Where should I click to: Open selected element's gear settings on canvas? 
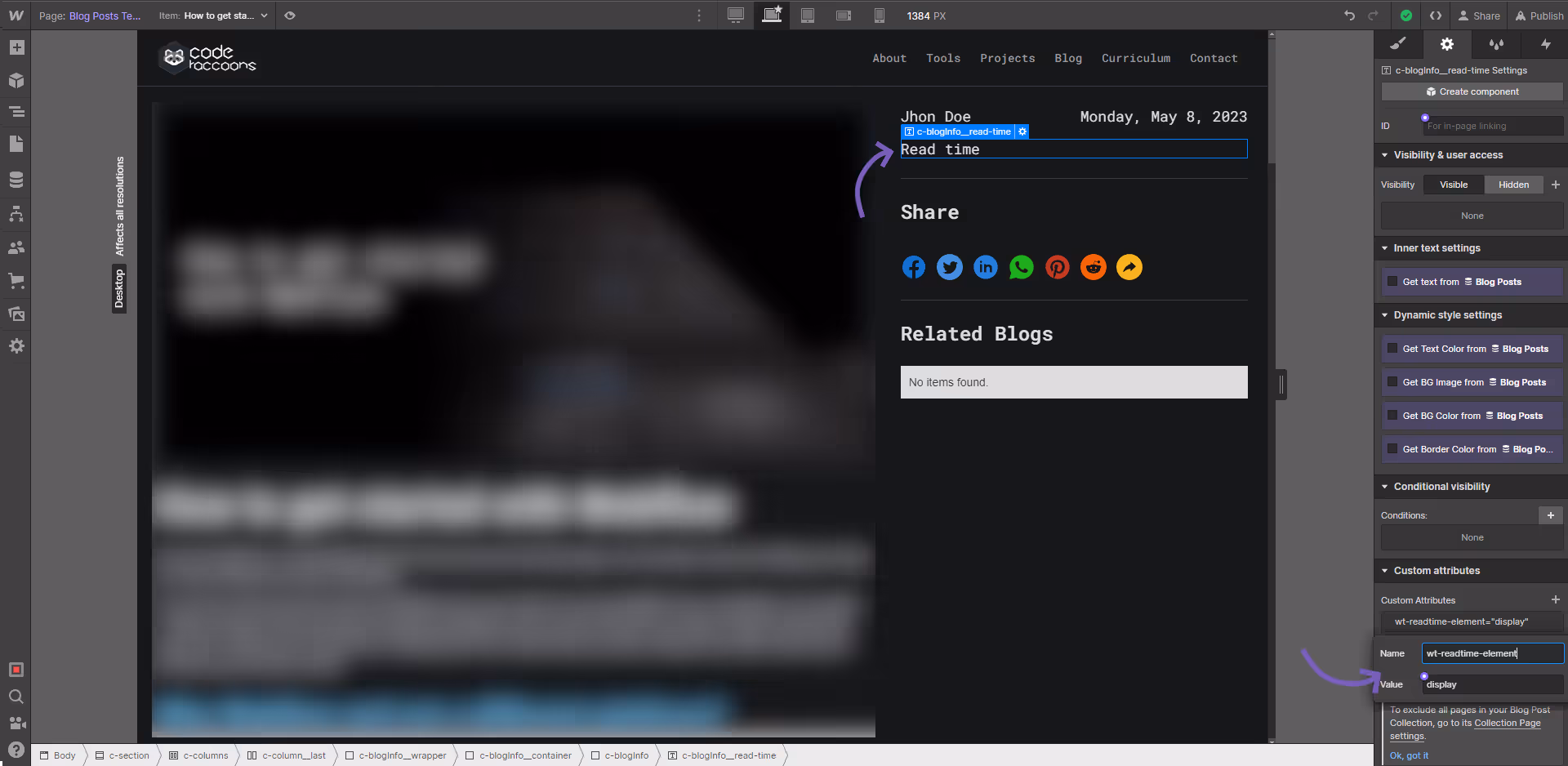pos(1022,131)
